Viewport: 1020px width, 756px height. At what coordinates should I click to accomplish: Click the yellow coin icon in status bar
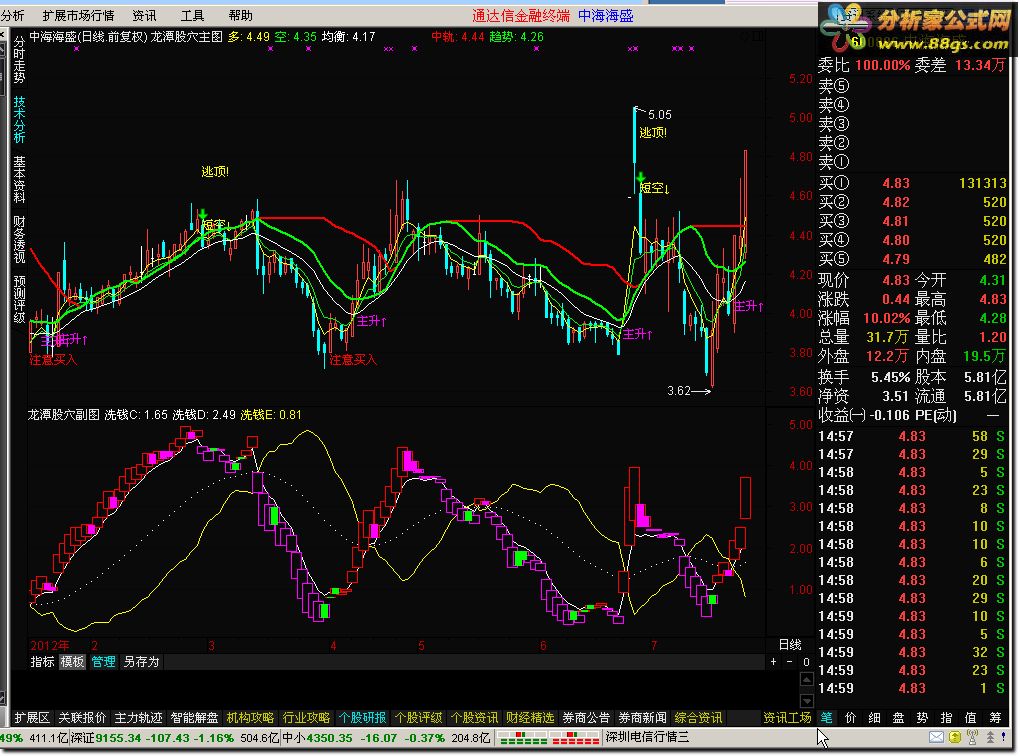(x=955, y=737)
